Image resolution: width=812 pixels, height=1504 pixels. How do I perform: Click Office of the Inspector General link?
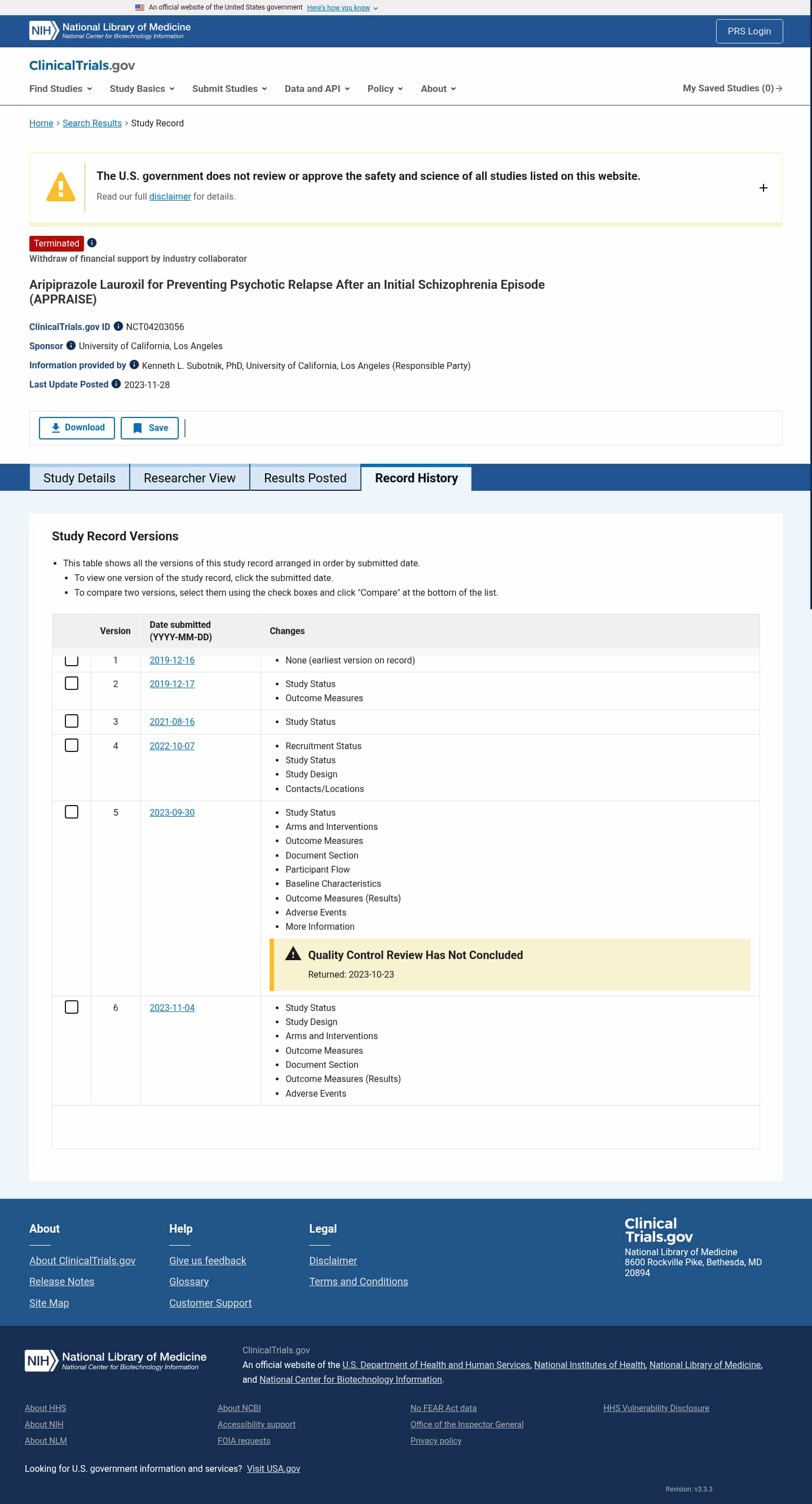467,1424
